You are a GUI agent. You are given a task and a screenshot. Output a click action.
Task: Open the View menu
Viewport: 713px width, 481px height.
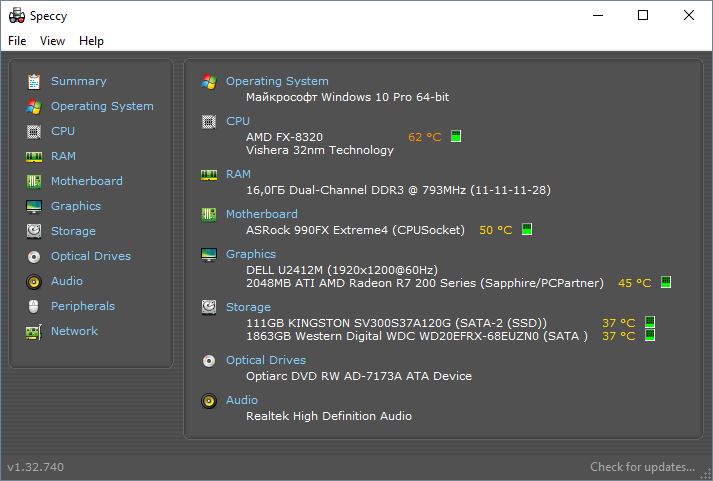[x=52, y=41]
